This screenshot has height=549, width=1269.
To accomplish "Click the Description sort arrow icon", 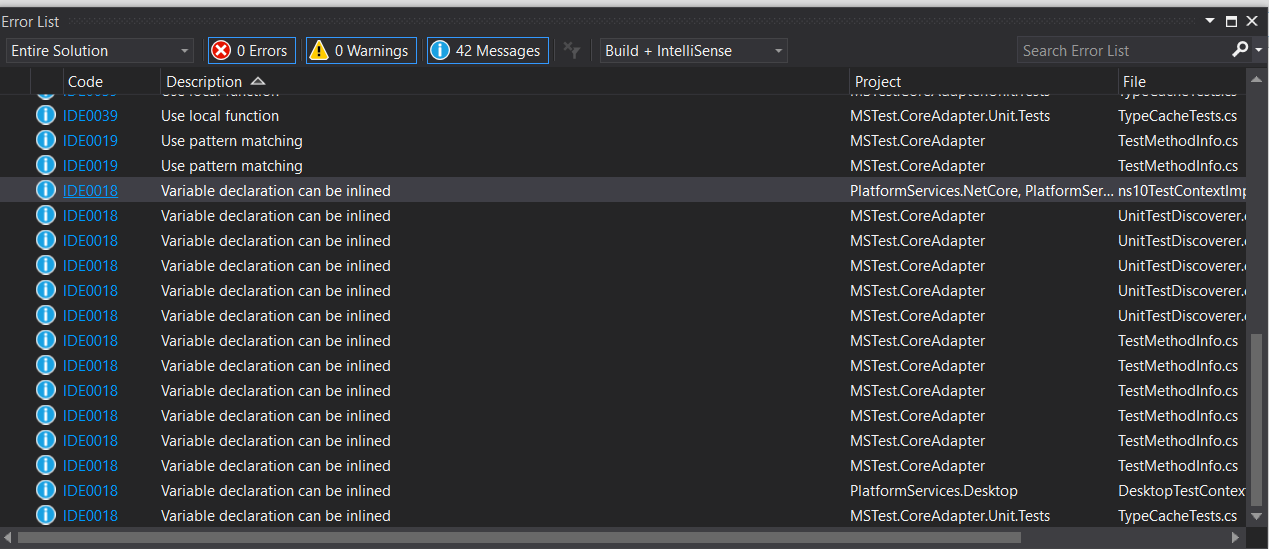I will pos(258,81).
